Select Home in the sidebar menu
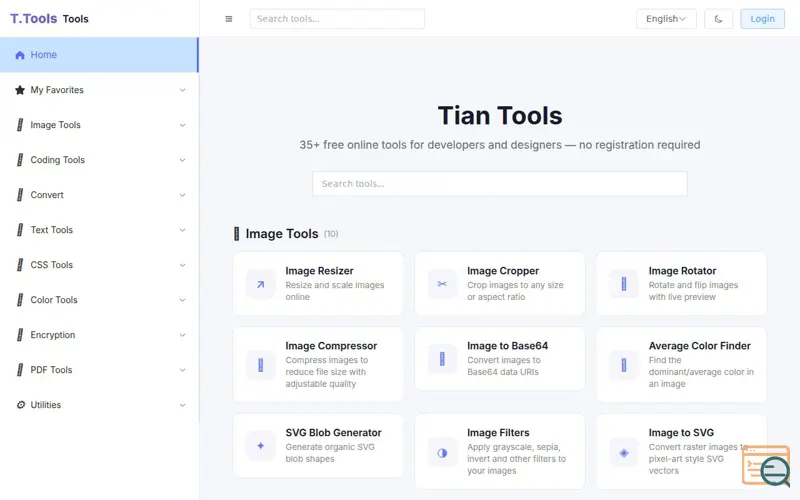Viewport: 800px width, 500px height. tap(99, 55)
